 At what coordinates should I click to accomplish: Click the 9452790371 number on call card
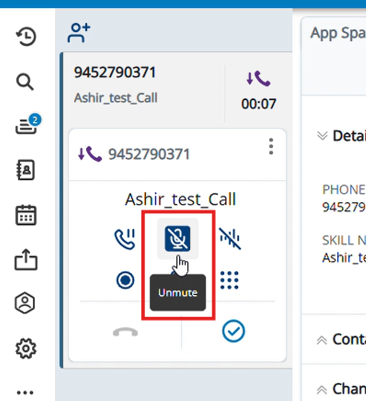(x=149, y=154)
